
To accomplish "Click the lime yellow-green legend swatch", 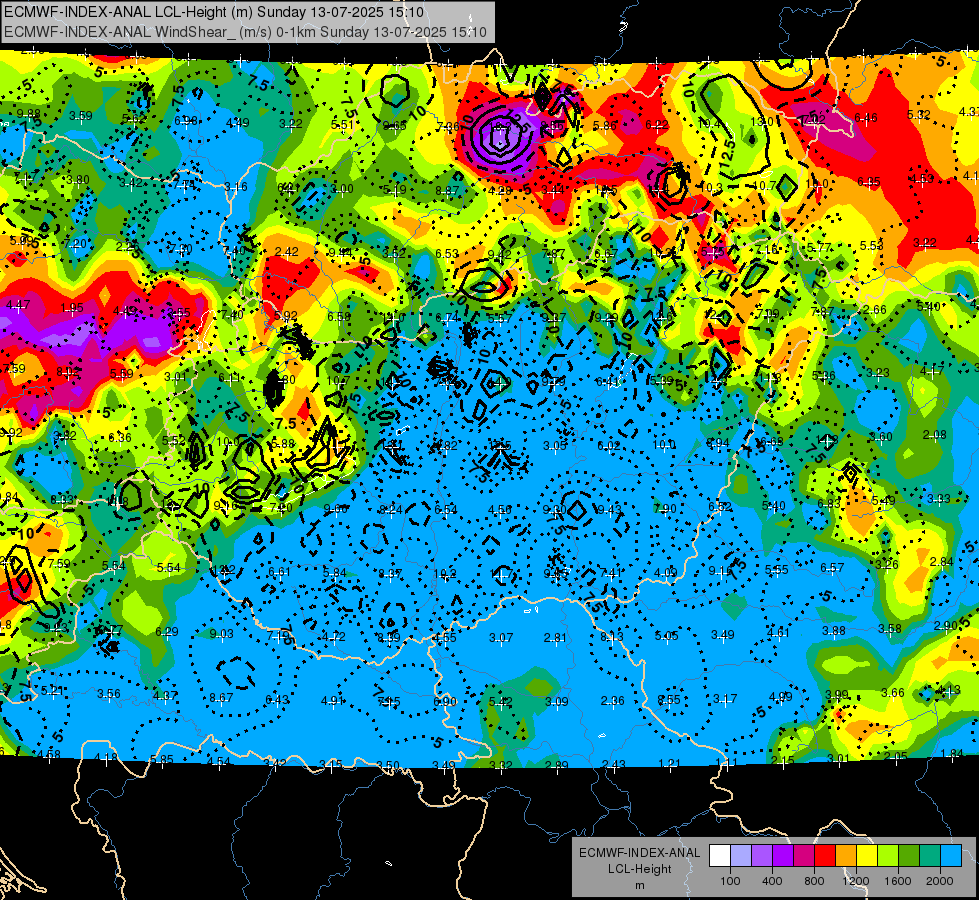I will pos(888,856).
